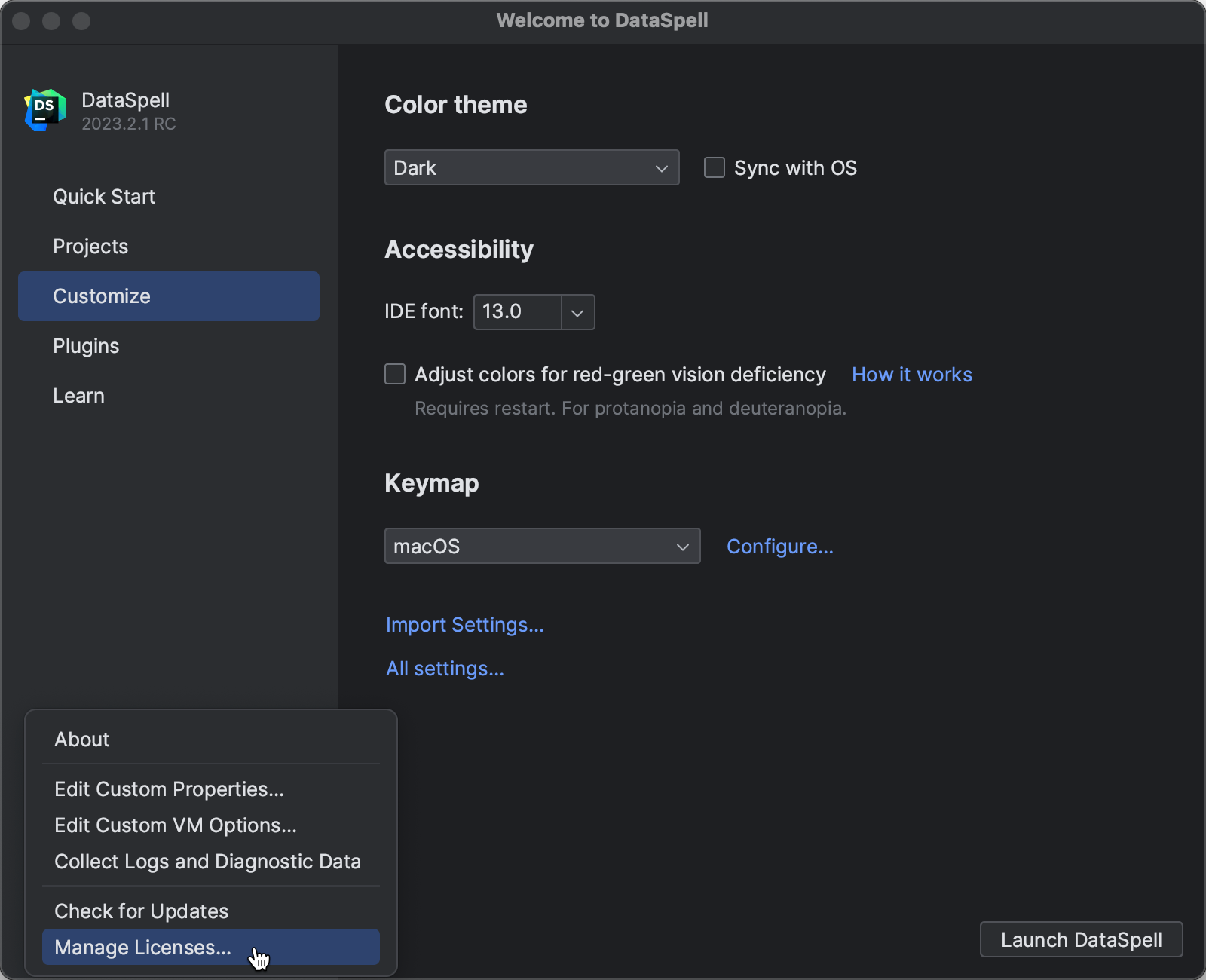Choose Collect Logs and Diagnostic Data
1206x980 pixels.
[x=207, y=861]
